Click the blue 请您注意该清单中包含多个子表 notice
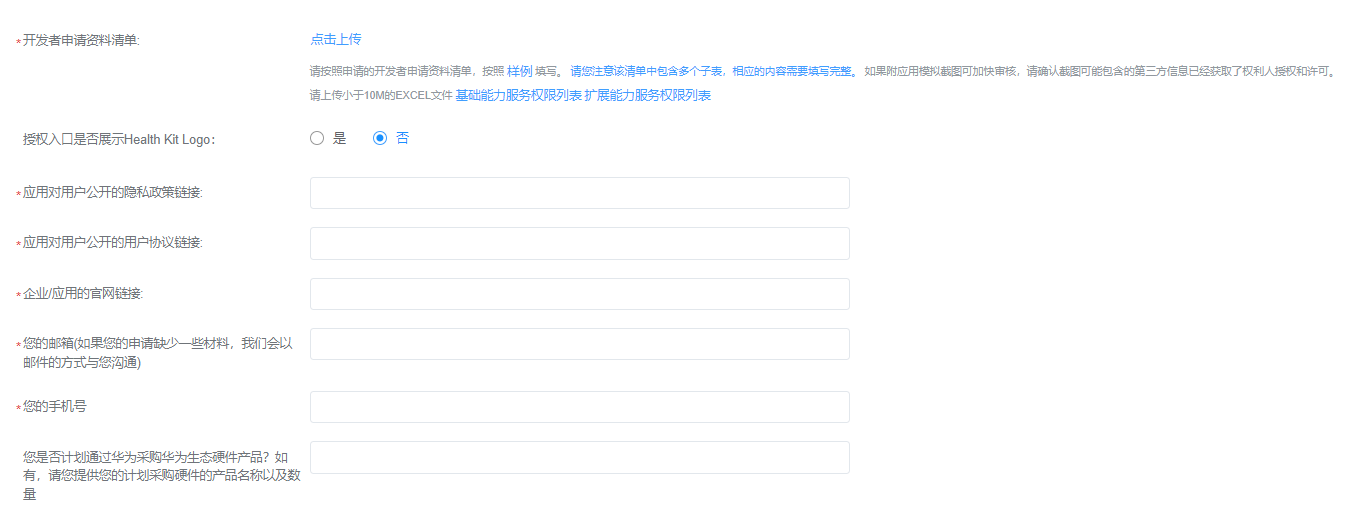The height and width of the screenshot is (520, 1363). pyautogui.click(x=712, y=71)
